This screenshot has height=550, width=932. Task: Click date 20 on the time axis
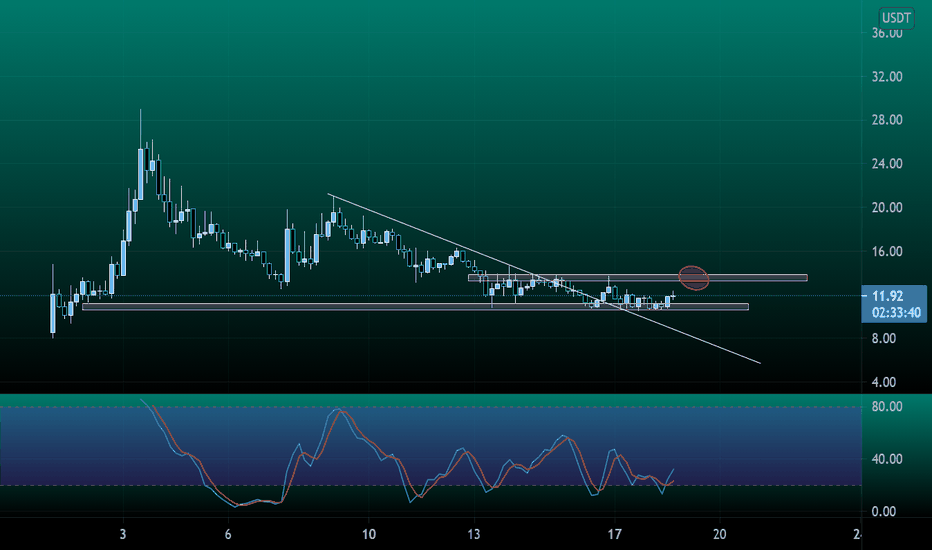[719, 534]
